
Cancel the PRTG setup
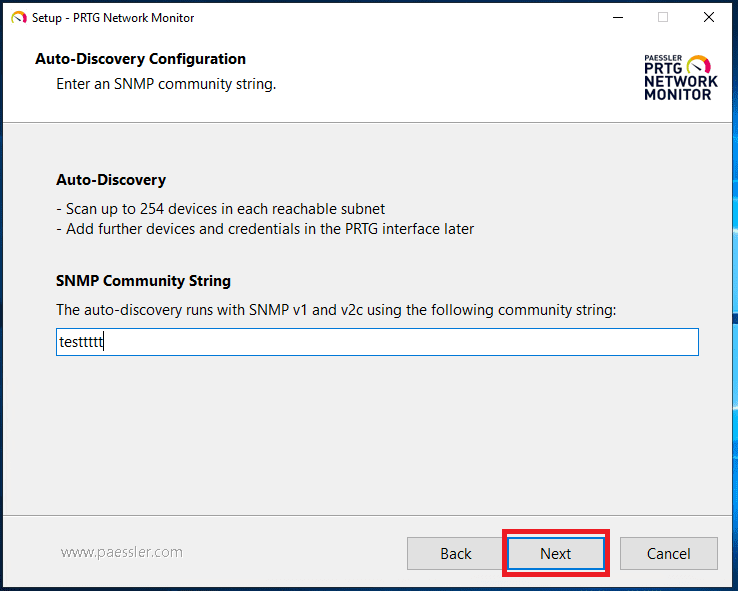point(668,553)
